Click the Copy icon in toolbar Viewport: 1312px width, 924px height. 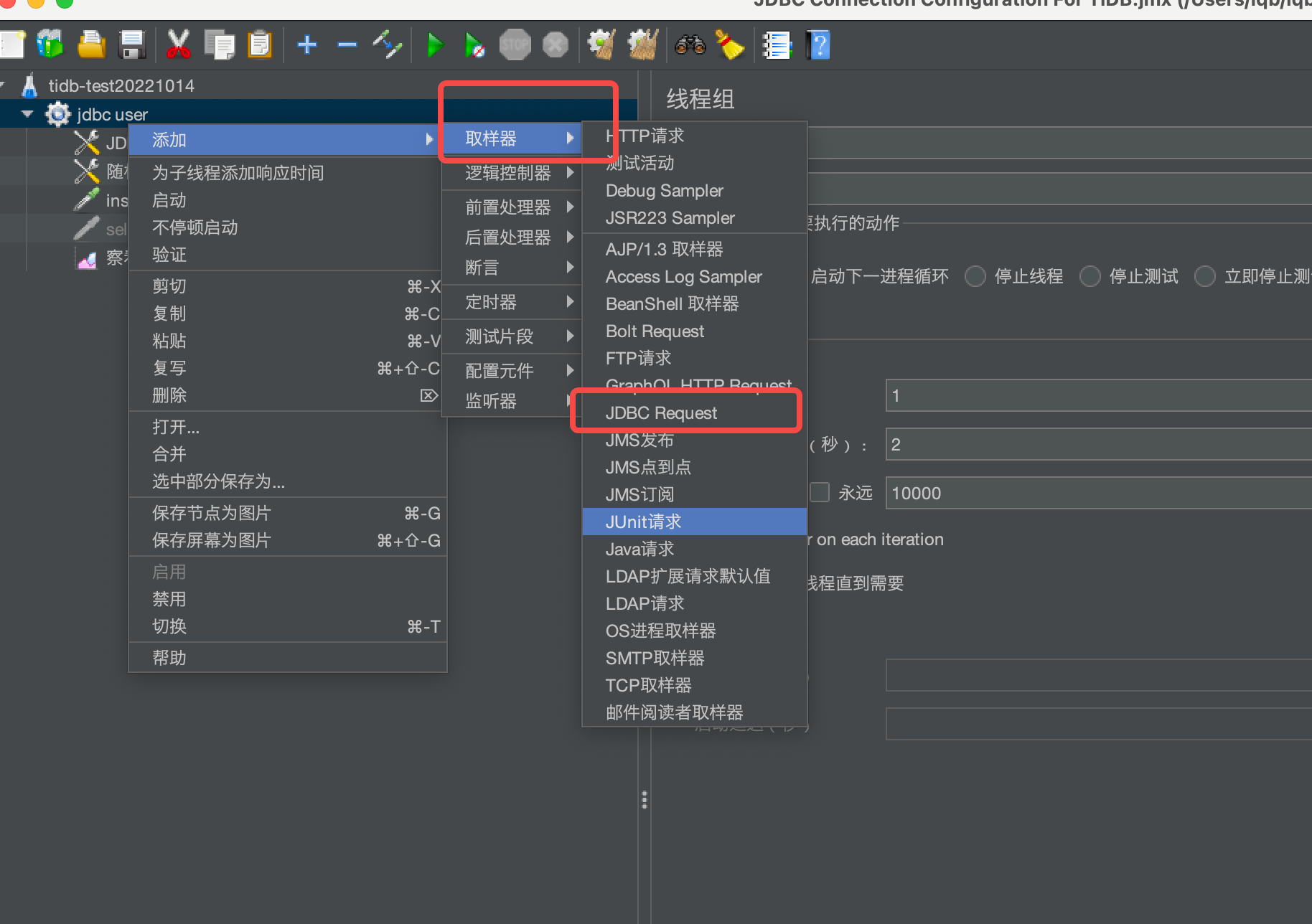219,45
